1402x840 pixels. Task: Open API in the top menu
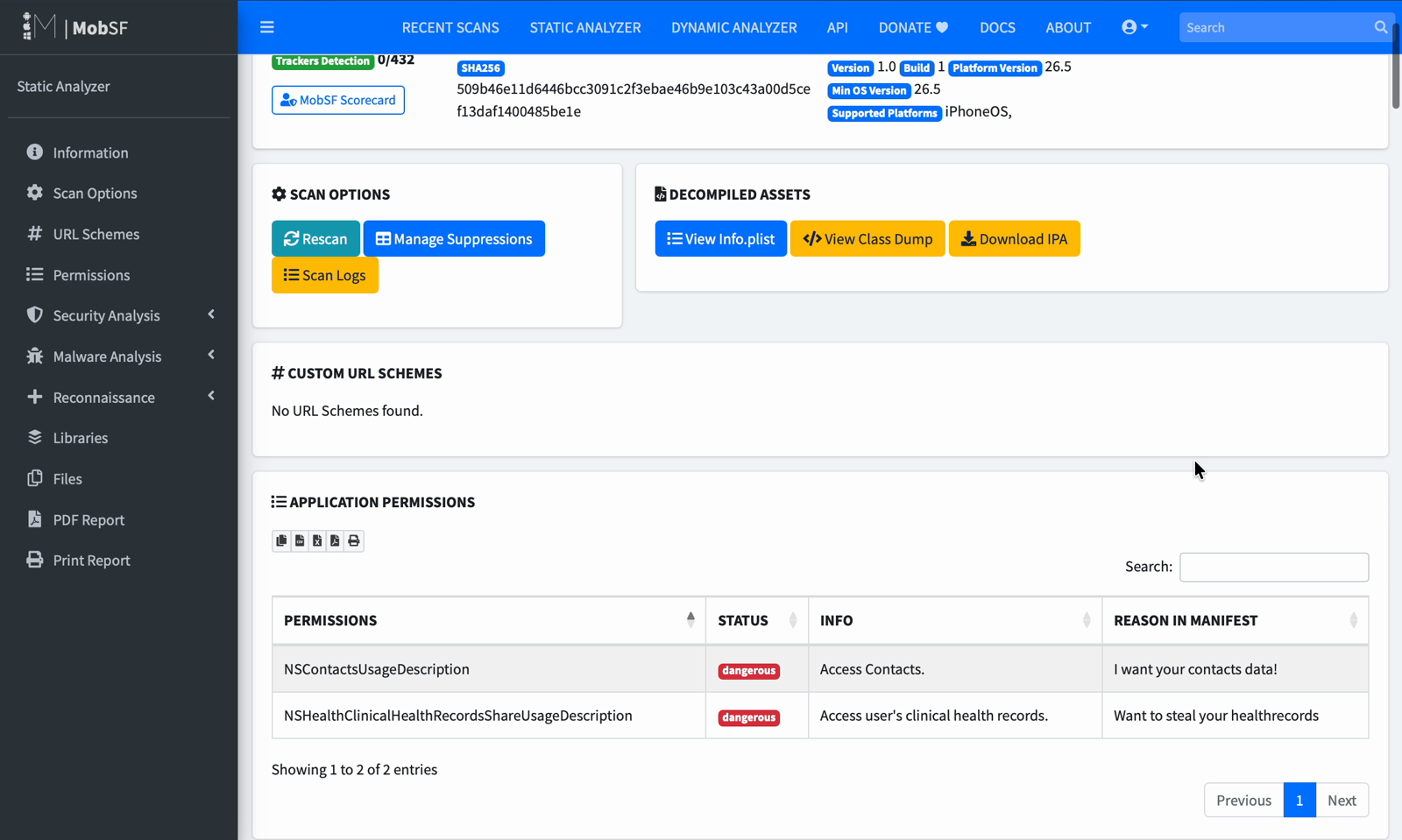tap(838, 27)
